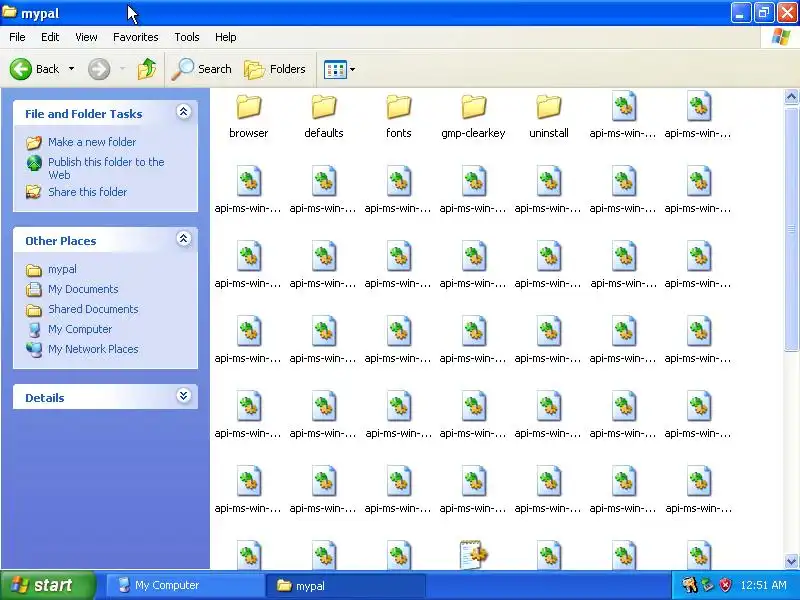
Task: Switch to My Computer taskbar button
Action: pos(185,586)
